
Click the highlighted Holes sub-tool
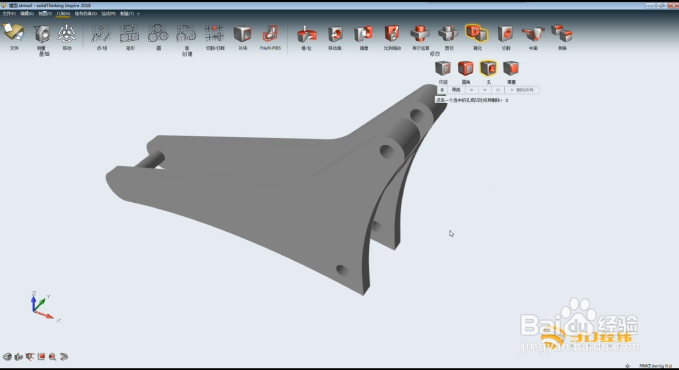tap(488, 71)
